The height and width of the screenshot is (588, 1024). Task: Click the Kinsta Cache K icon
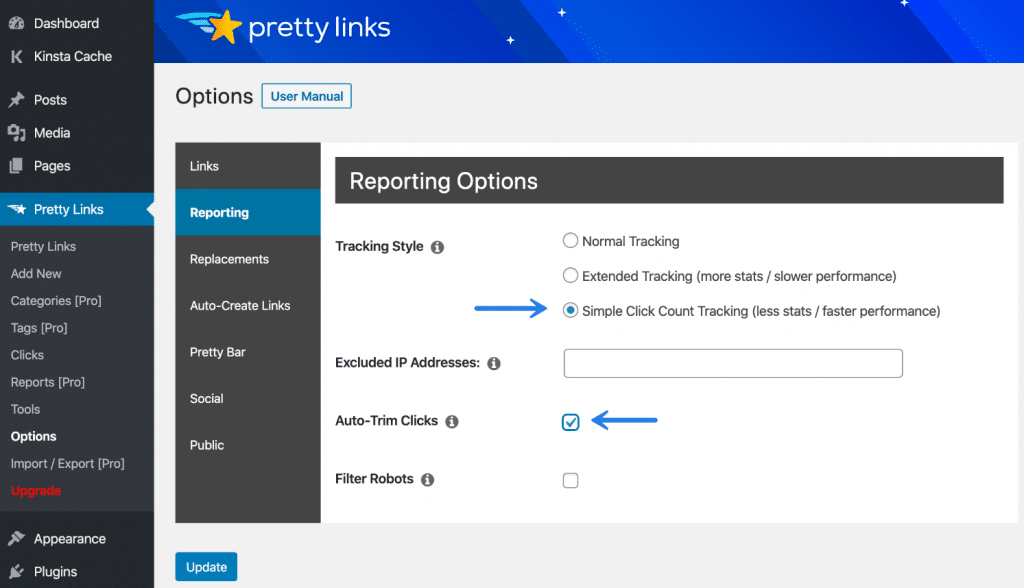pos(16,57)
